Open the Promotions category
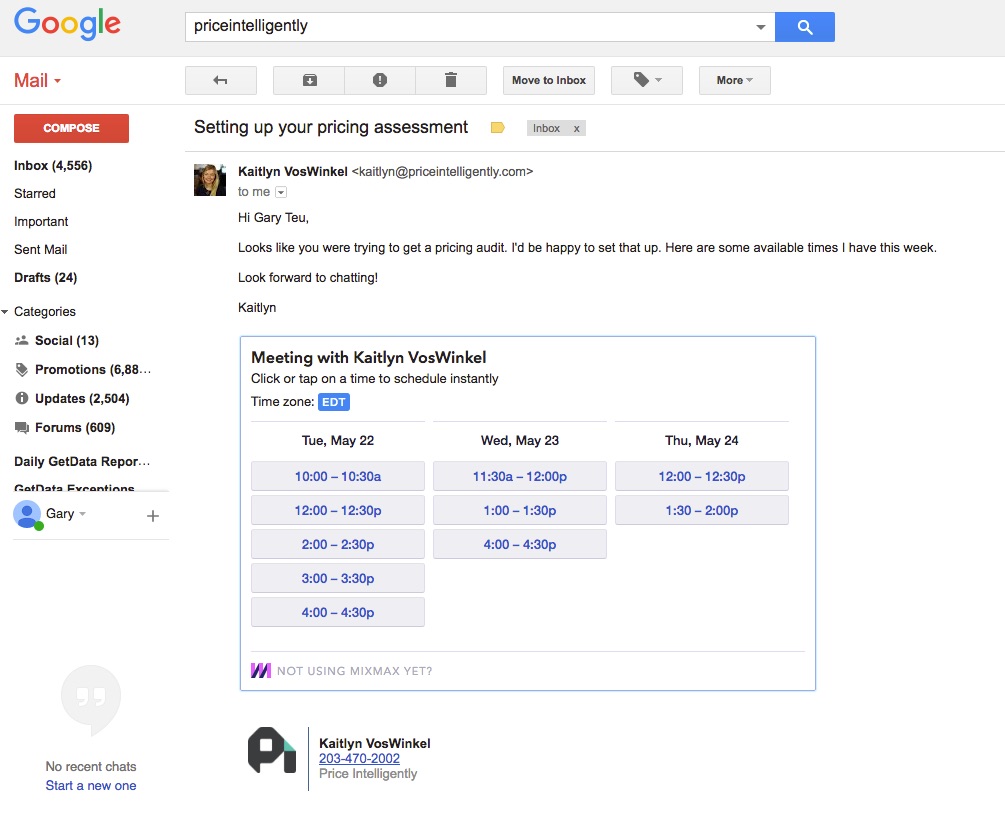1005x831 pixels. [x=92, y=370]
